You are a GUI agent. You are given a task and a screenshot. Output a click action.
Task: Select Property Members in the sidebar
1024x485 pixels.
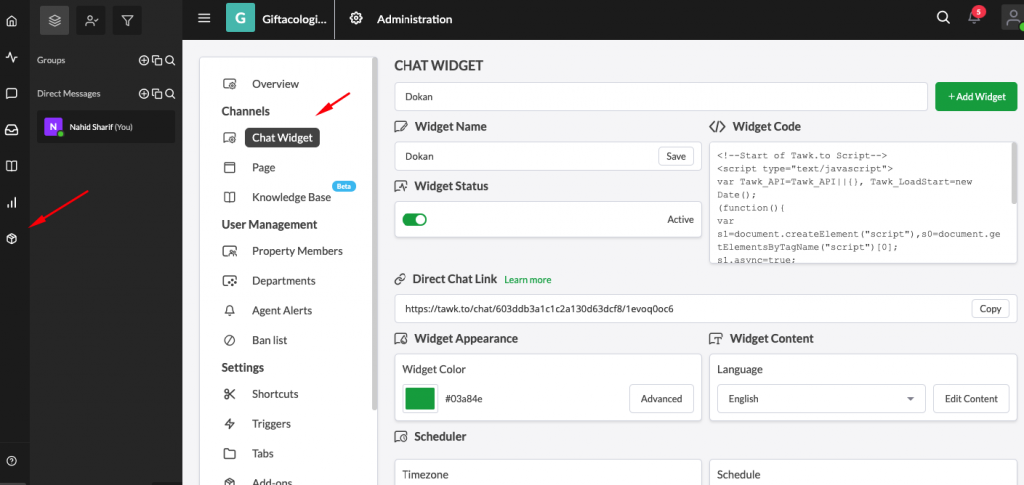click(x=297, y=251)
